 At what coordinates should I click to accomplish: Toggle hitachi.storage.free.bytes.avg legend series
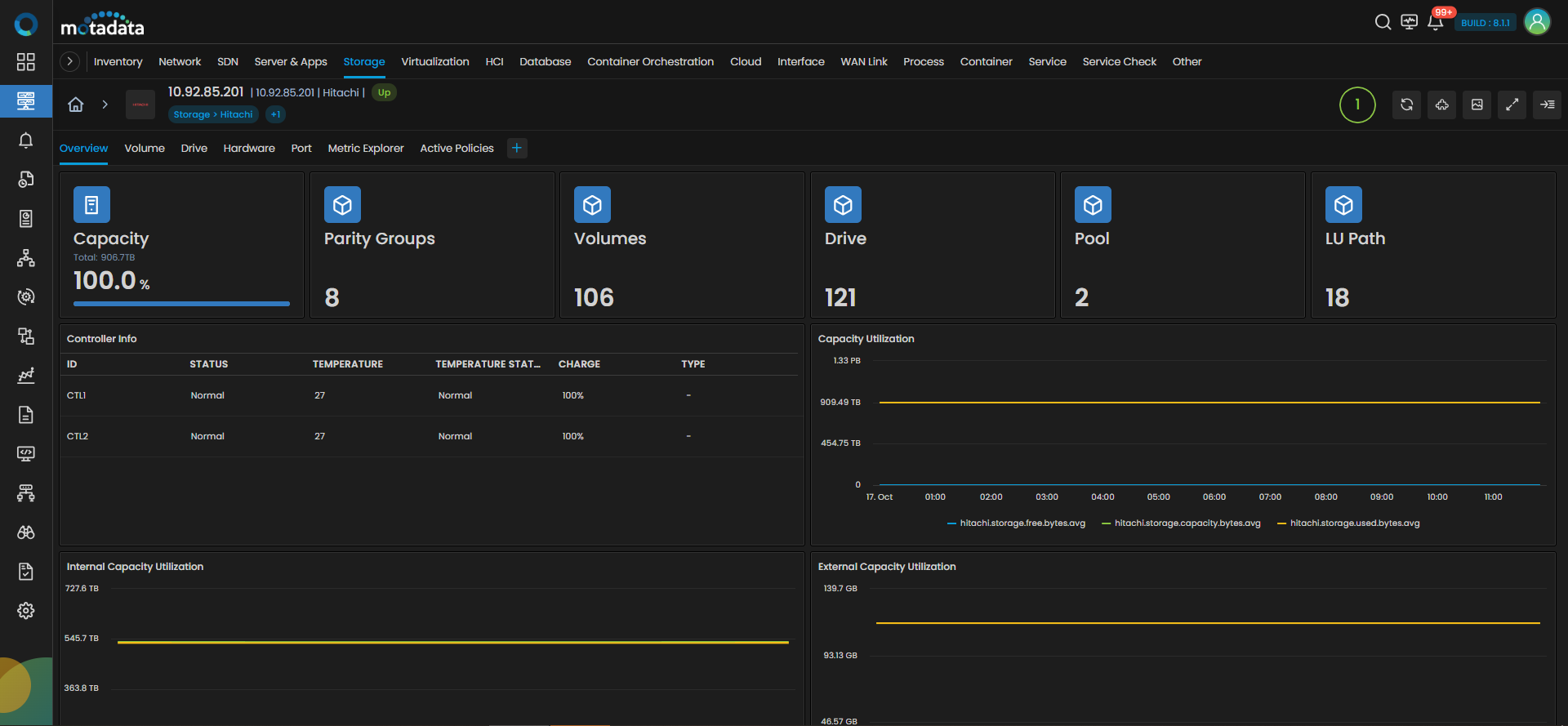click(x=1022, y=523)
